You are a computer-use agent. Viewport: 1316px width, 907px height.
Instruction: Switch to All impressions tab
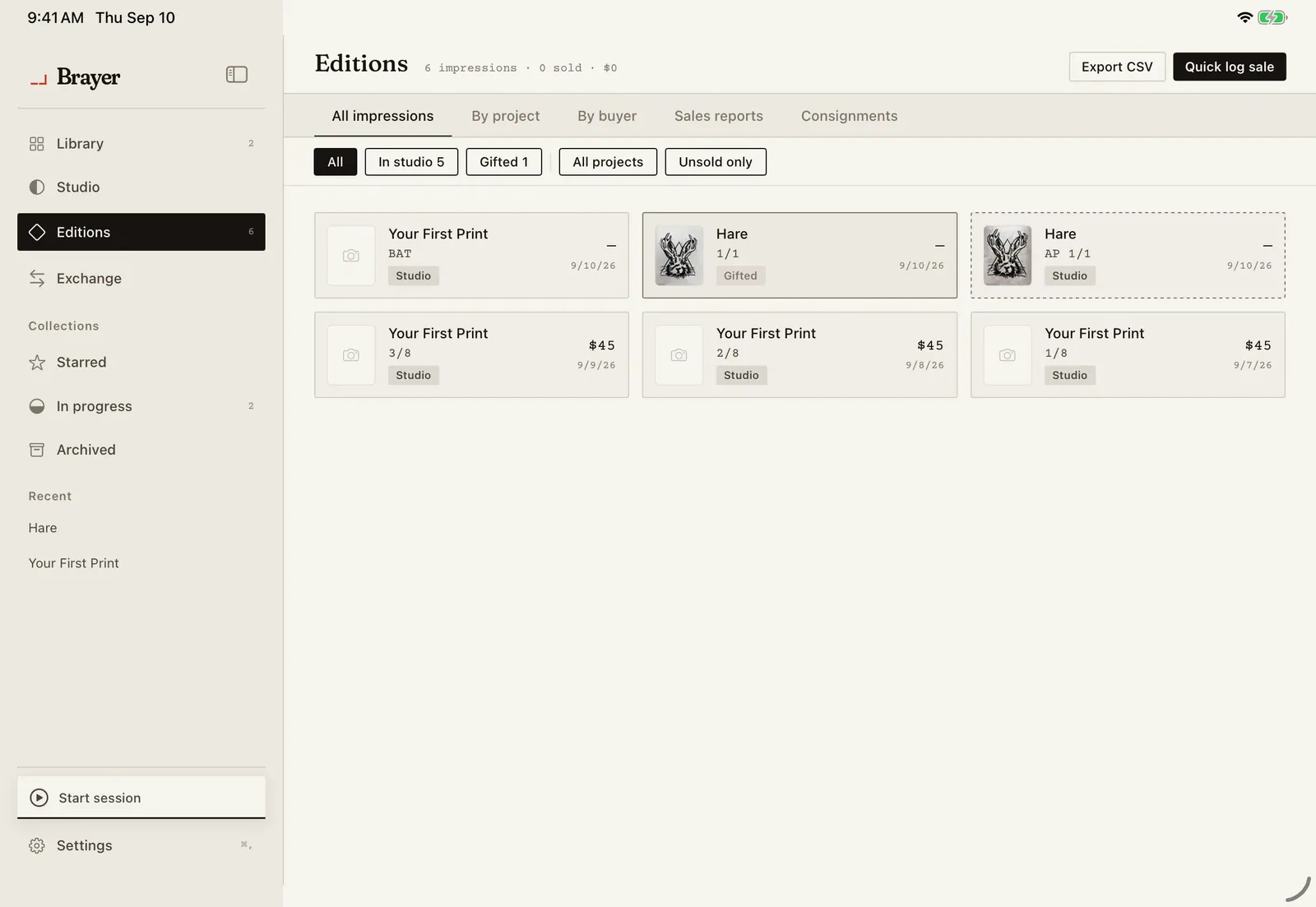coord(382,116)
